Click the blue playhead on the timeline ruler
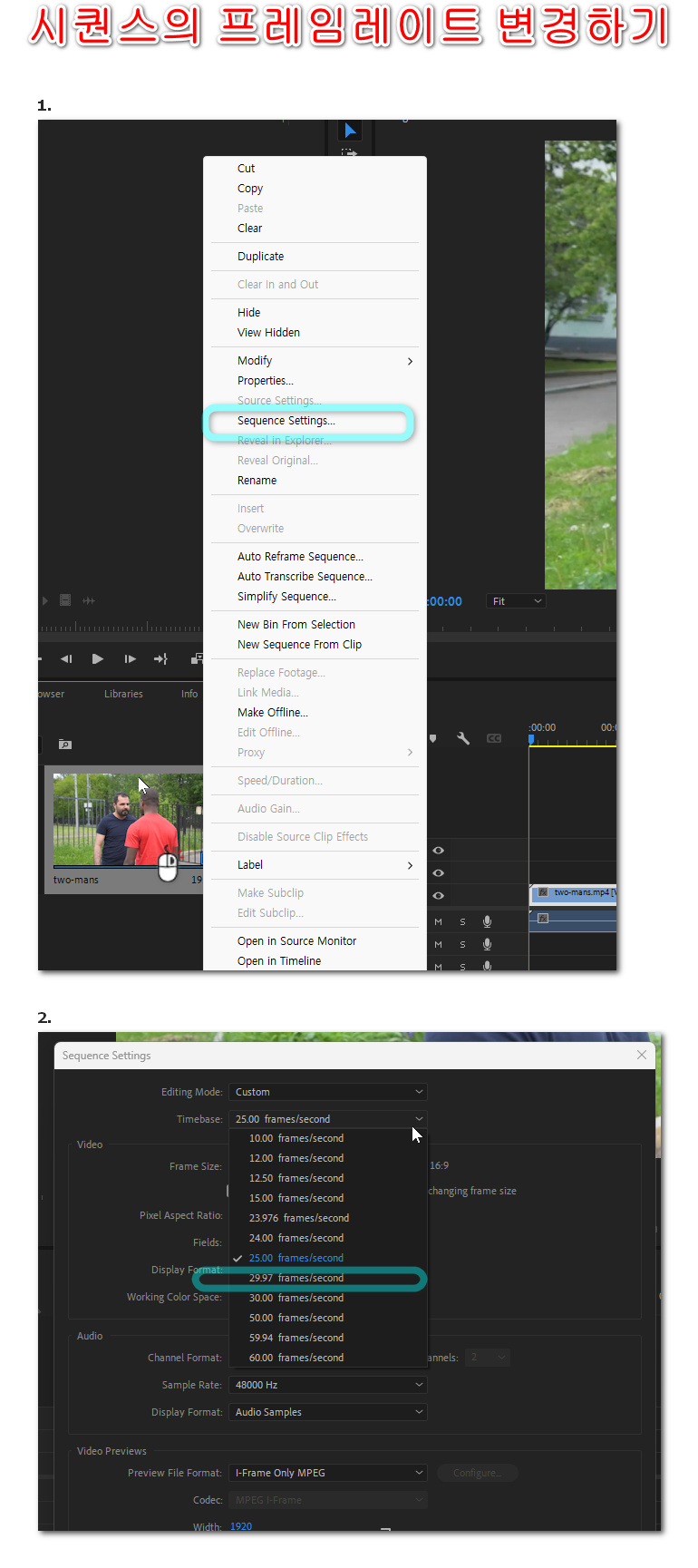The image size is (698, 1568). [531, 740]
